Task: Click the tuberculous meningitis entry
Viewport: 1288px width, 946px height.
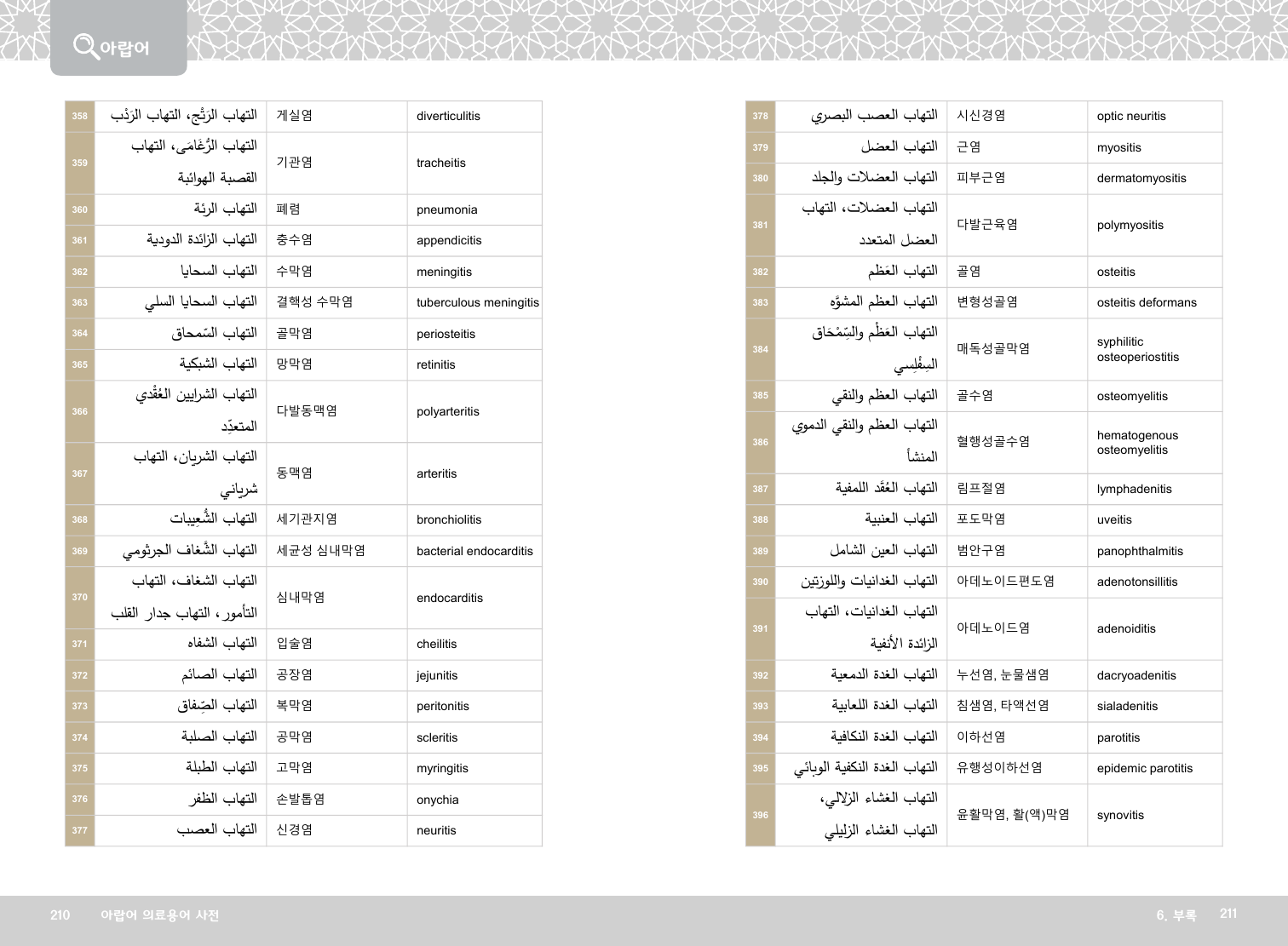Action: coord(477,303)
